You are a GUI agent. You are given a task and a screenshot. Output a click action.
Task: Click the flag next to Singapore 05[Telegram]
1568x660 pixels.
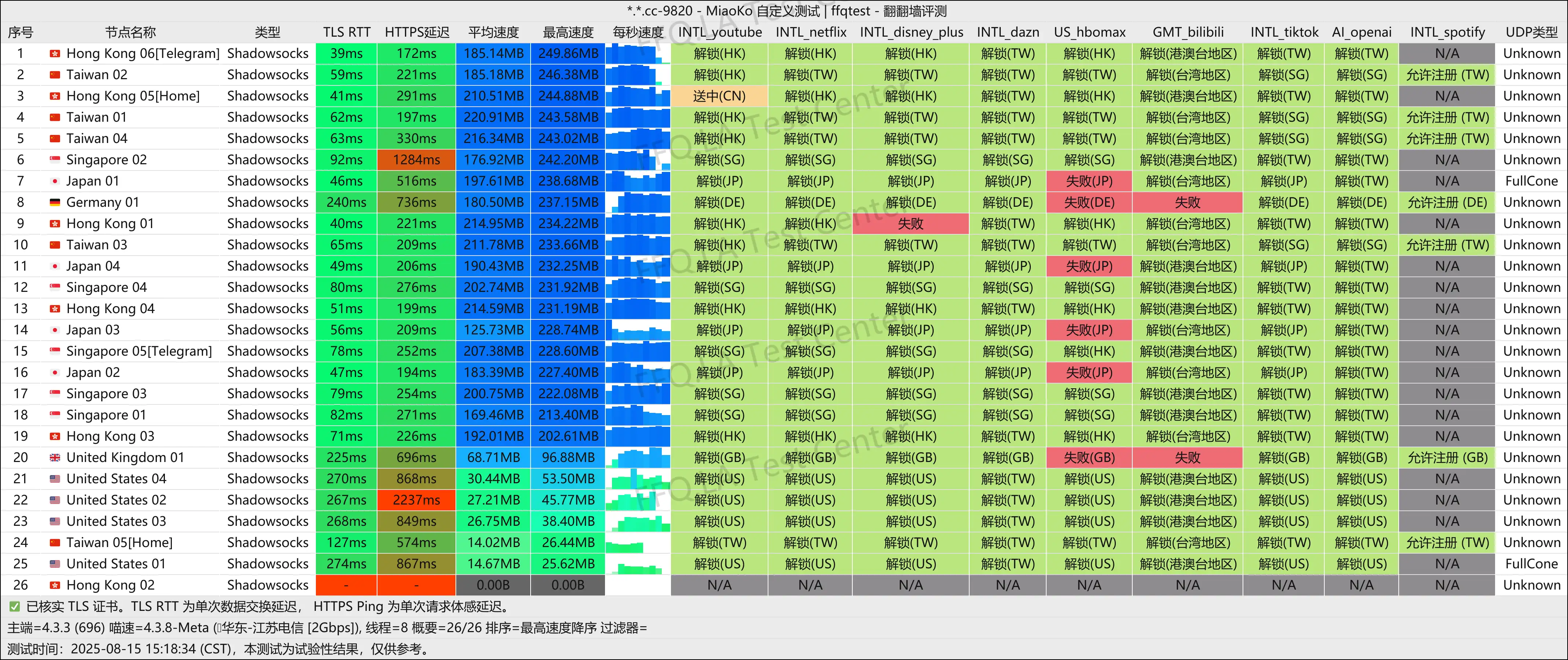click(x=55, y=351)
